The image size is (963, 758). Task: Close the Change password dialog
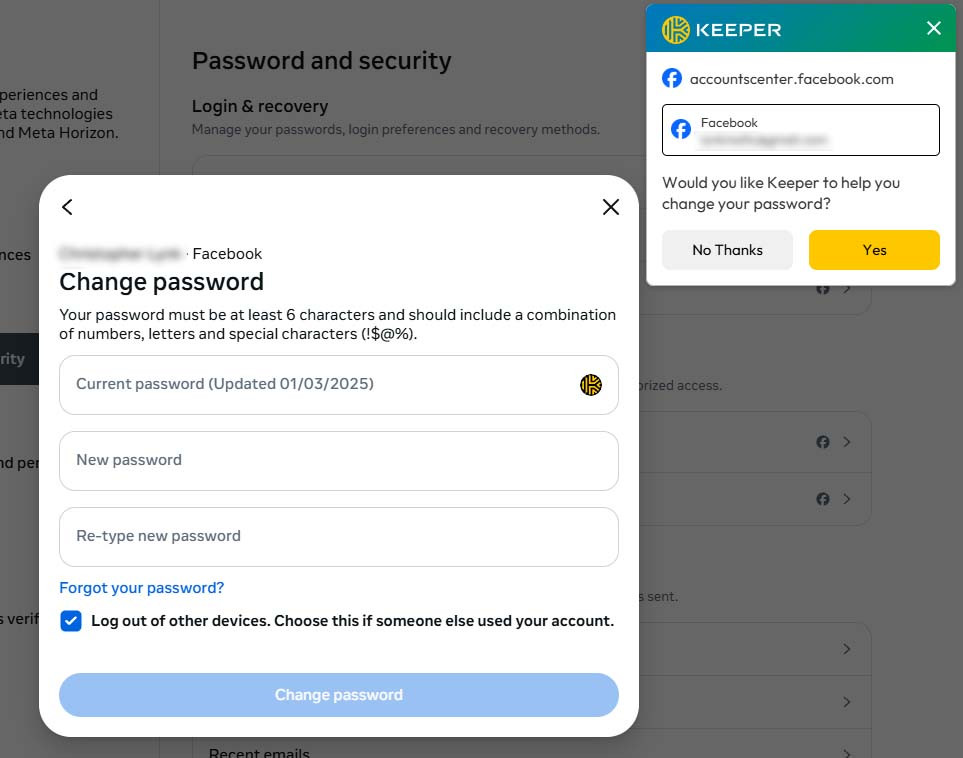[x=611, y=207]
